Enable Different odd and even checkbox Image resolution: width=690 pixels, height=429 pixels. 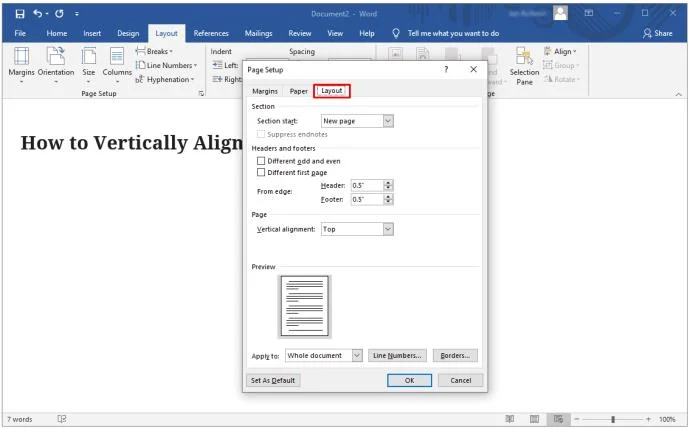(x=261, y=161)
